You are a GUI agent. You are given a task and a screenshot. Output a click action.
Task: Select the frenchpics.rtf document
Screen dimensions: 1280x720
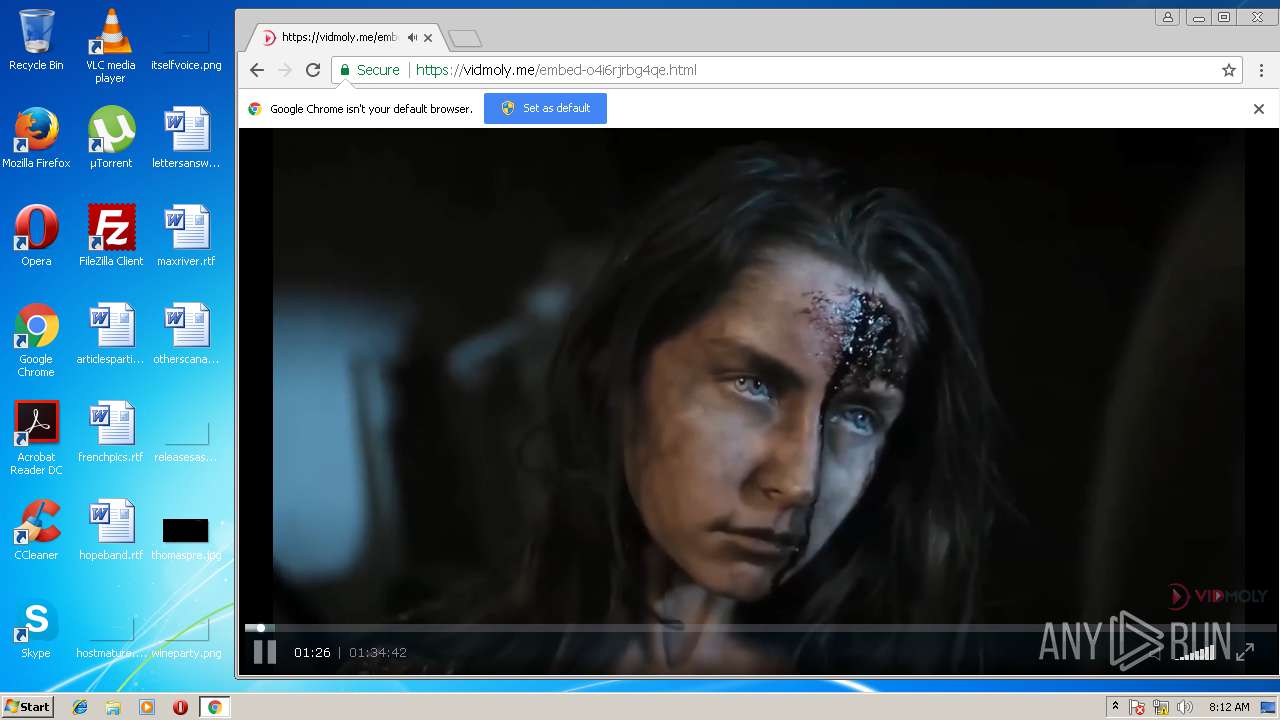[x=111, y=432]
